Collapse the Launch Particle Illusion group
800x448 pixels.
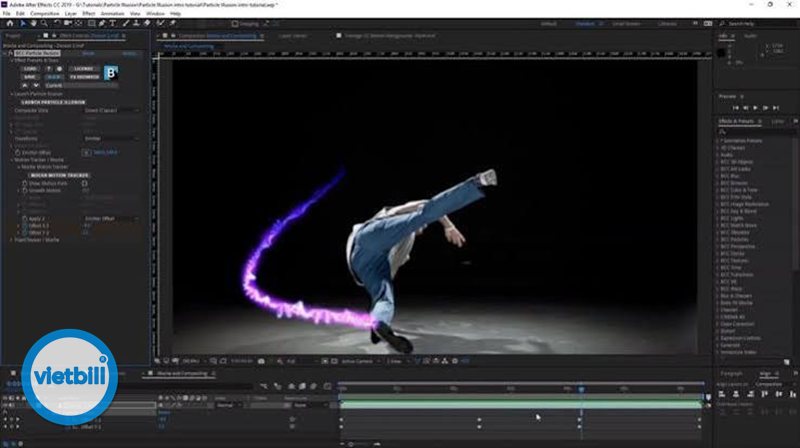(12, 94)
